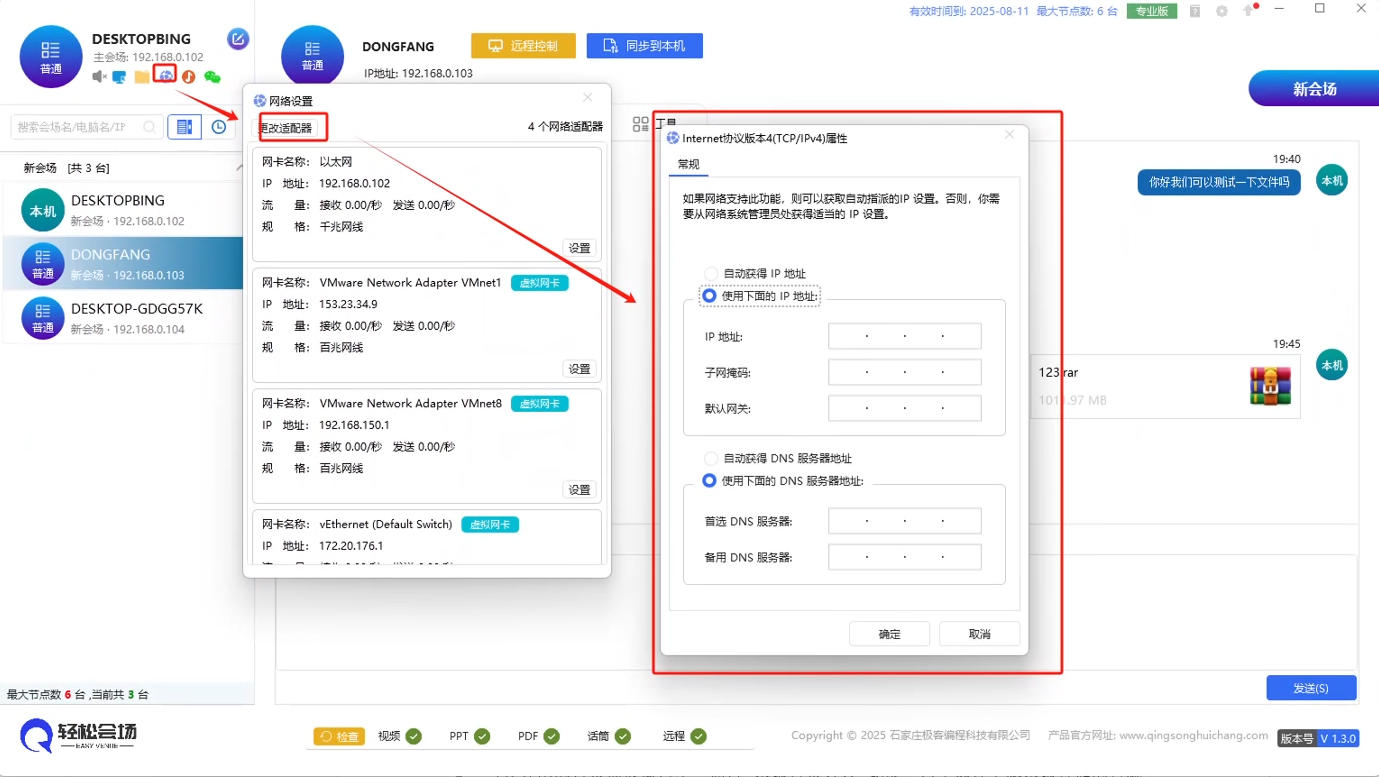Screen dimensions: 1379x777
Task: Click the 子网掩码 input field
Action: click(904, 372)
